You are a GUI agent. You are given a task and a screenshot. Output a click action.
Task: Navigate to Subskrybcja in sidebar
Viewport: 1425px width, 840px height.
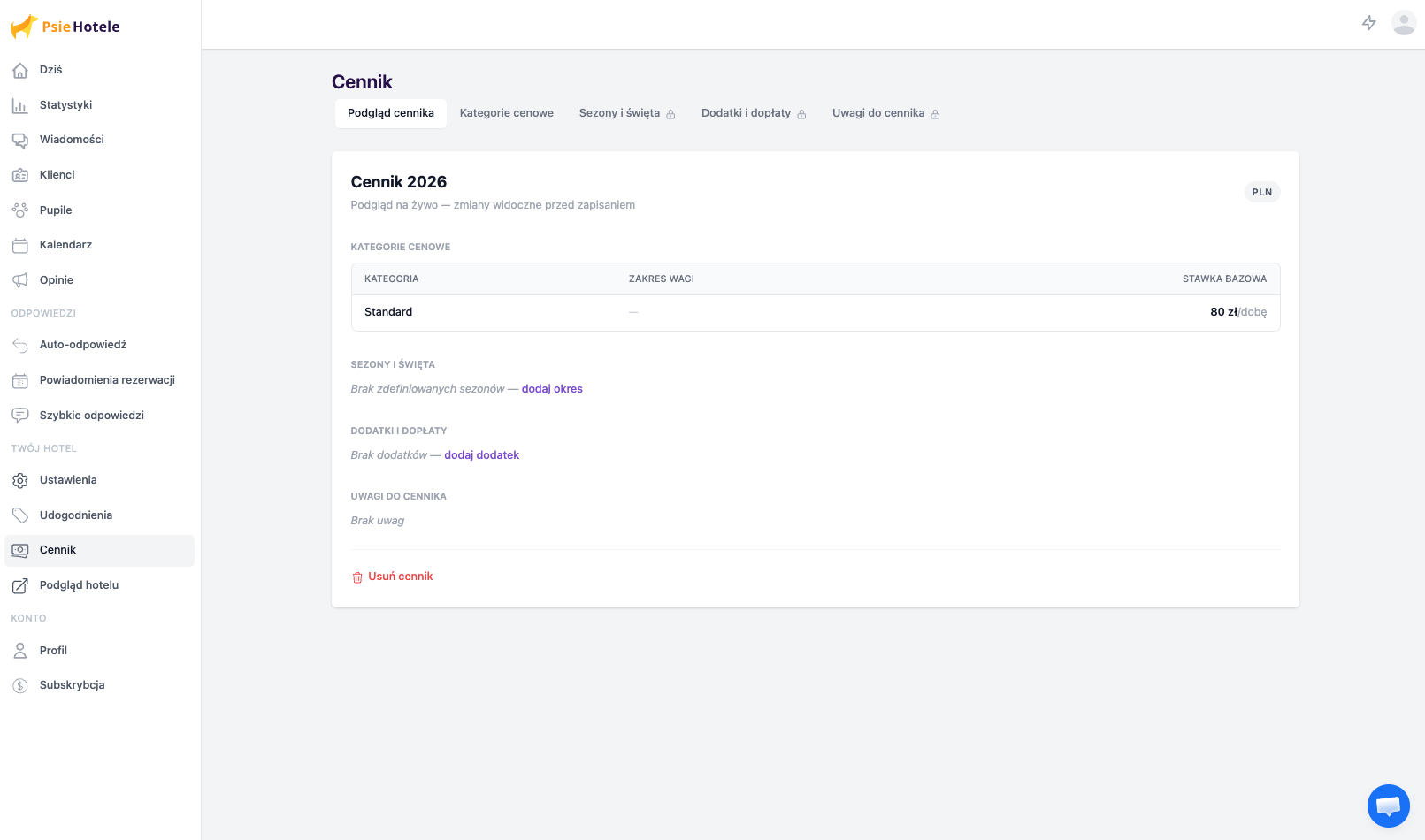72,685
